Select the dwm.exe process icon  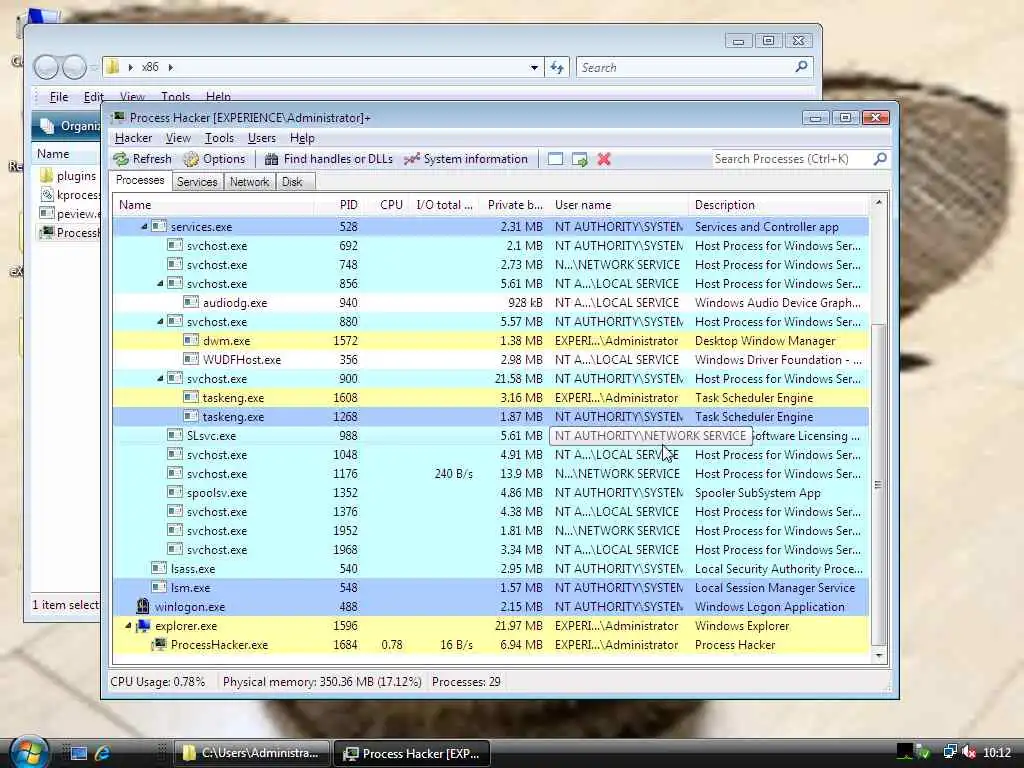coord(191,340)
